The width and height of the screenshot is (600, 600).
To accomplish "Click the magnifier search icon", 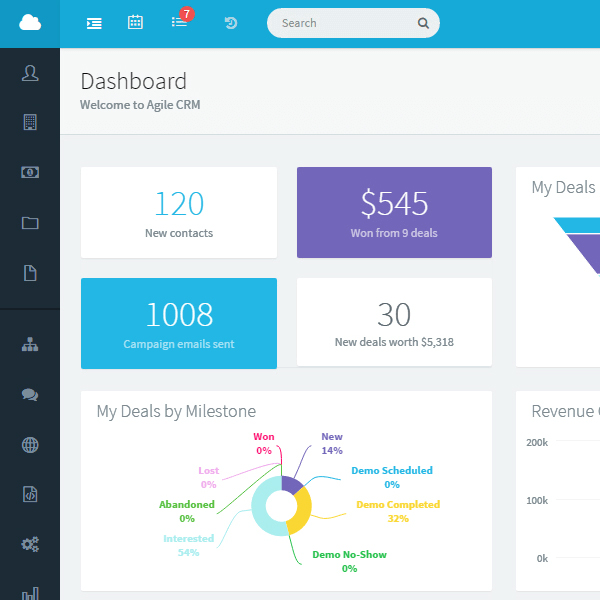I will point(423,23).
